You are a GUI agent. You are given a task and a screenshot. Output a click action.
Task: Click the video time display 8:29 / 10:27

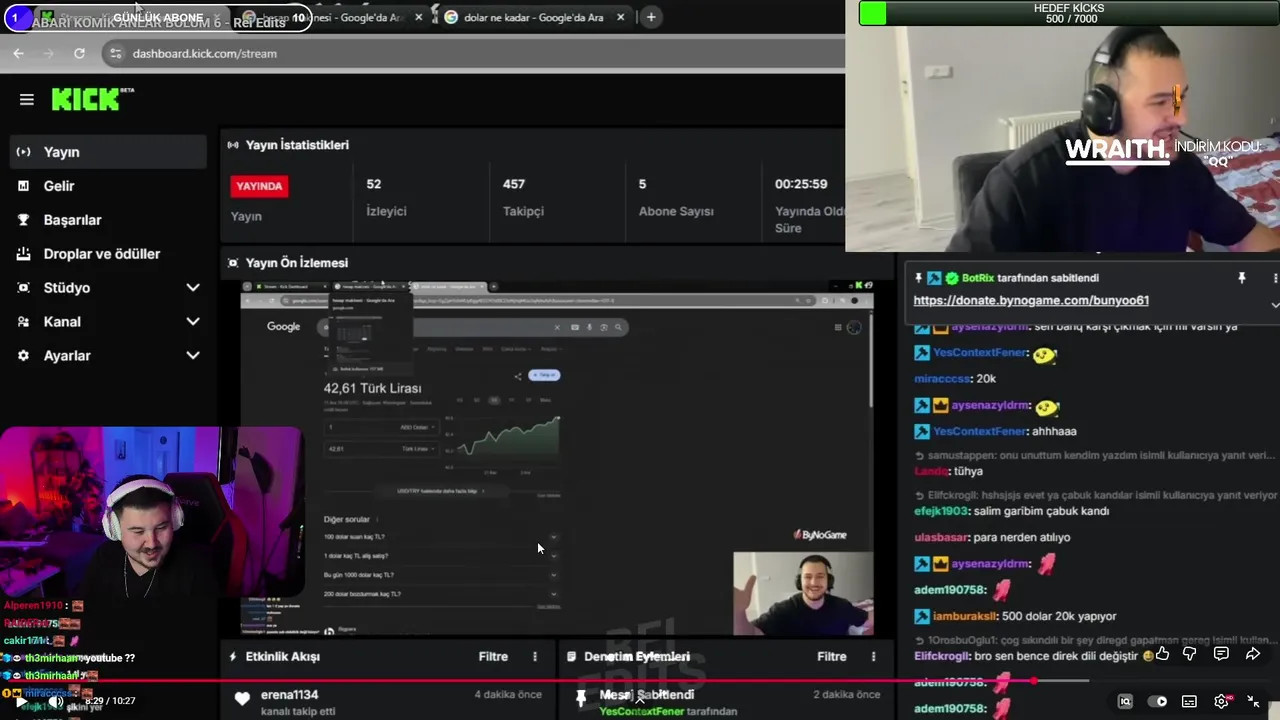click(x=110, y=701)
